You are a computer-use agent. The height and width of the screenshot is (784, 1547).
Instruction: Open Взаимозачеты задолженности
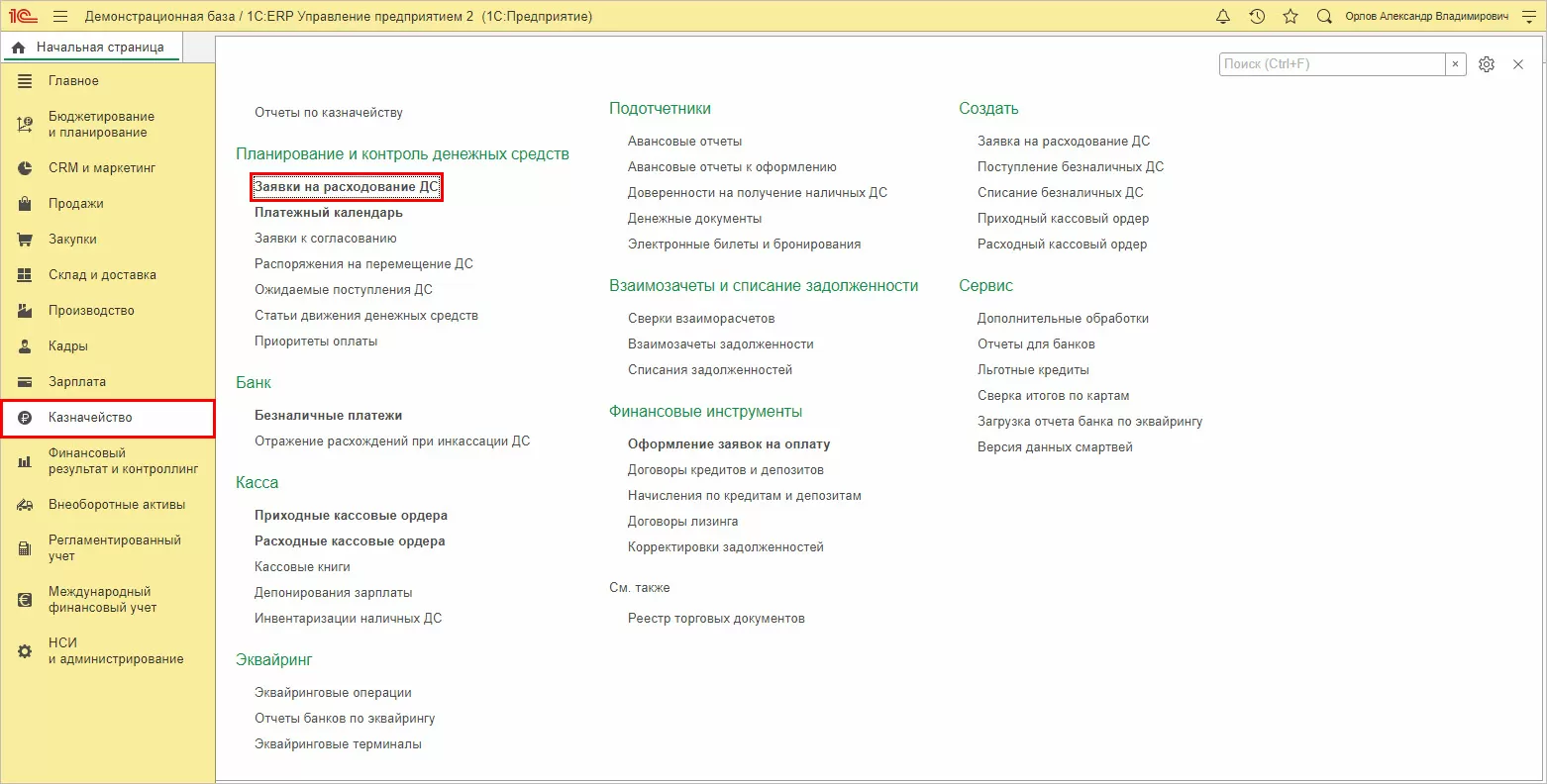click(x=721, y=344)
